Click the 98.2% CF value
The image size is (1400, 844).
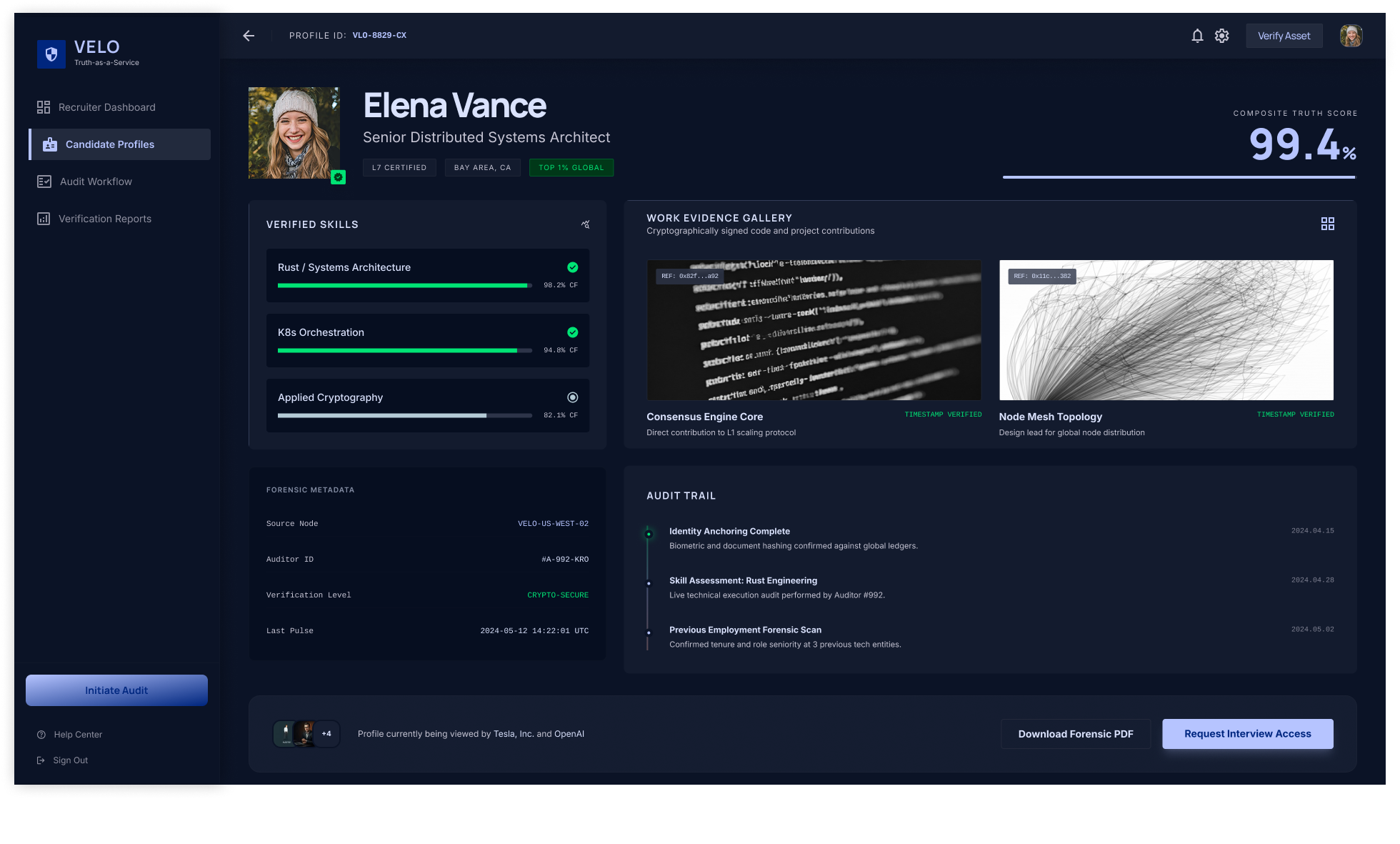[561, 285]
